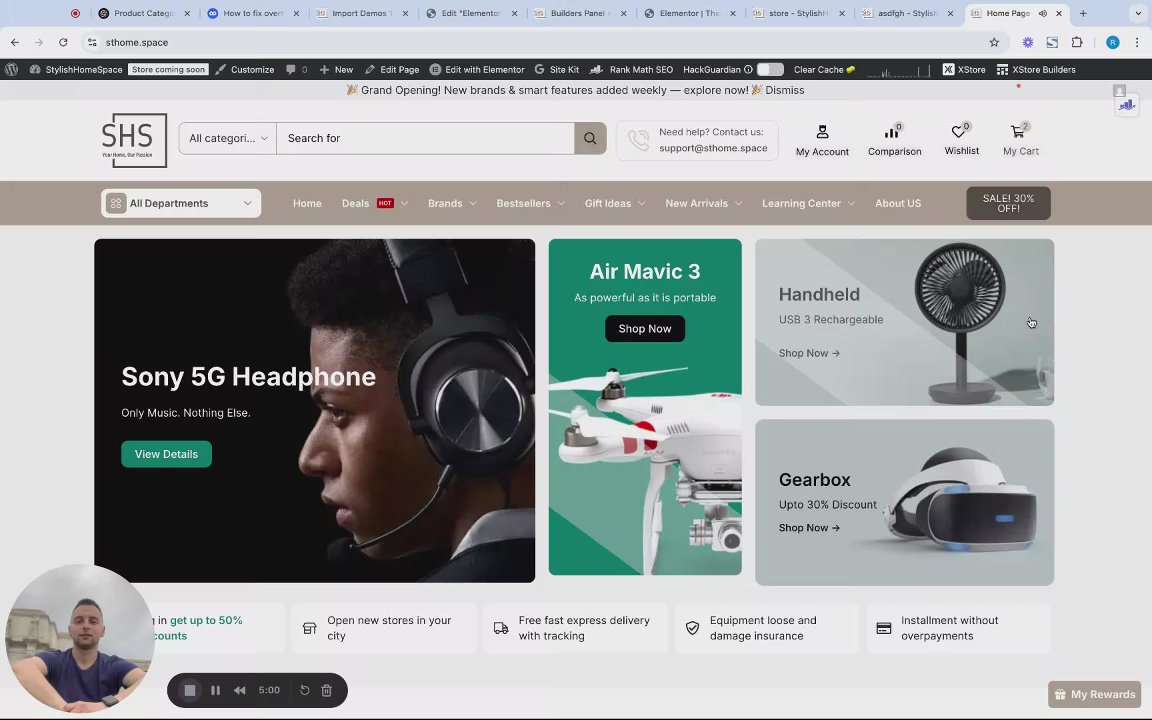Click Customize in the admin bar
Image resolution: width=1152 pixels, height=720 pixels.
pos(245,69)
